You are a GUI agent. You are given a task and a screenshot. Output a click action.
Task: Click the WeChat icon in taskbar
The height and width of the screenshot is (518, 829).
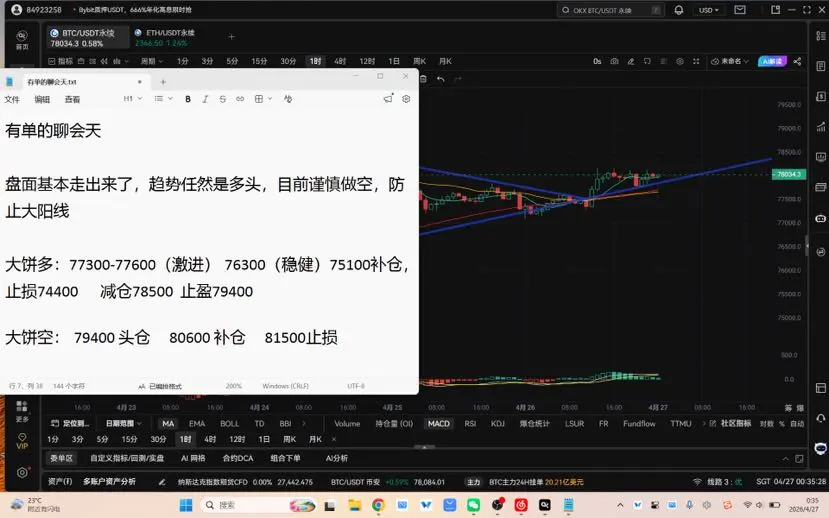(x=473, y=505)
